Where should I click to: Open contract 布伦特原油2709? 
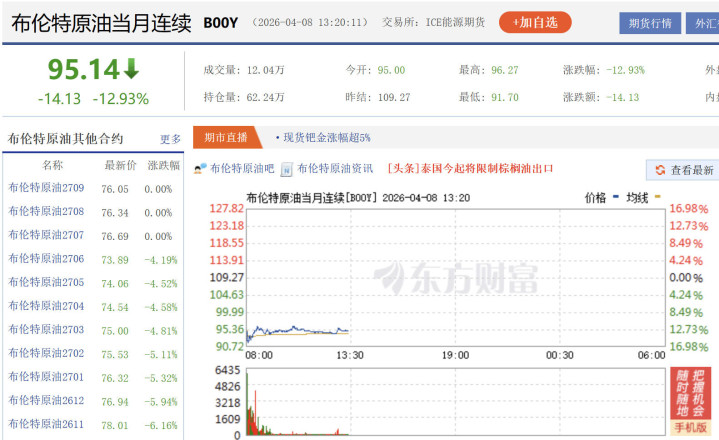pyautogui.click(x=46, y=188)
